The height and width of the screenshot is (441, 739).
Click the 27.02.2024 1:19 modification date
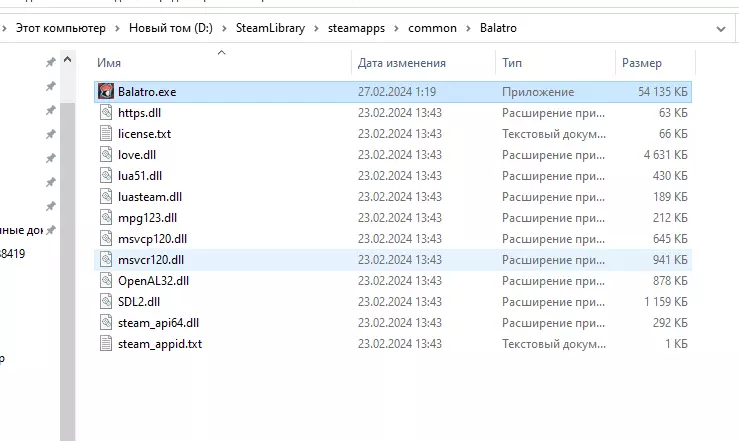(397, 91)
